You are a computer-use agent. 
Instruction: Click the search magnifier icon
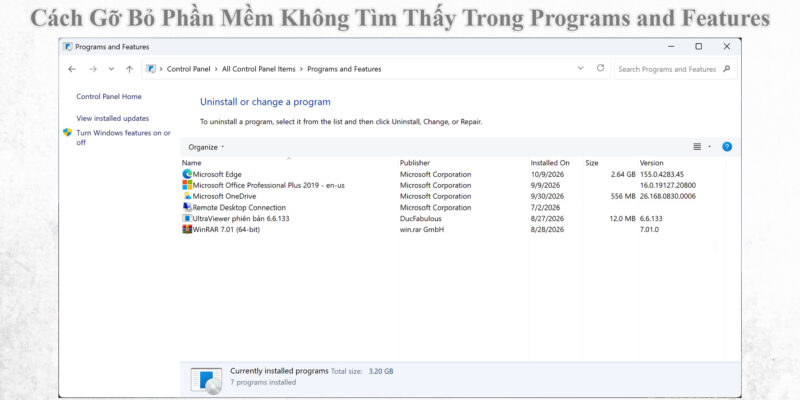[727, 69]
